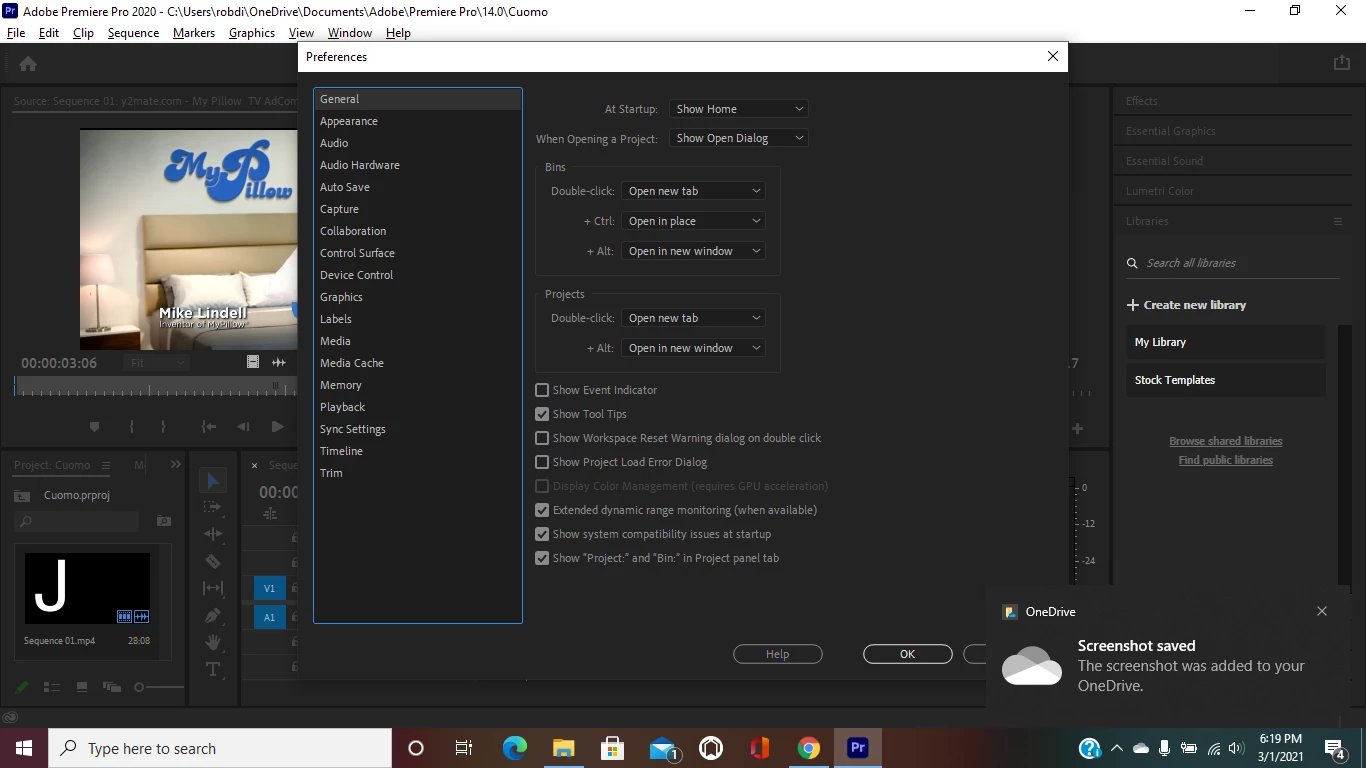Select Auto Save preferences category
The image size is (1366, 768).
345,187
